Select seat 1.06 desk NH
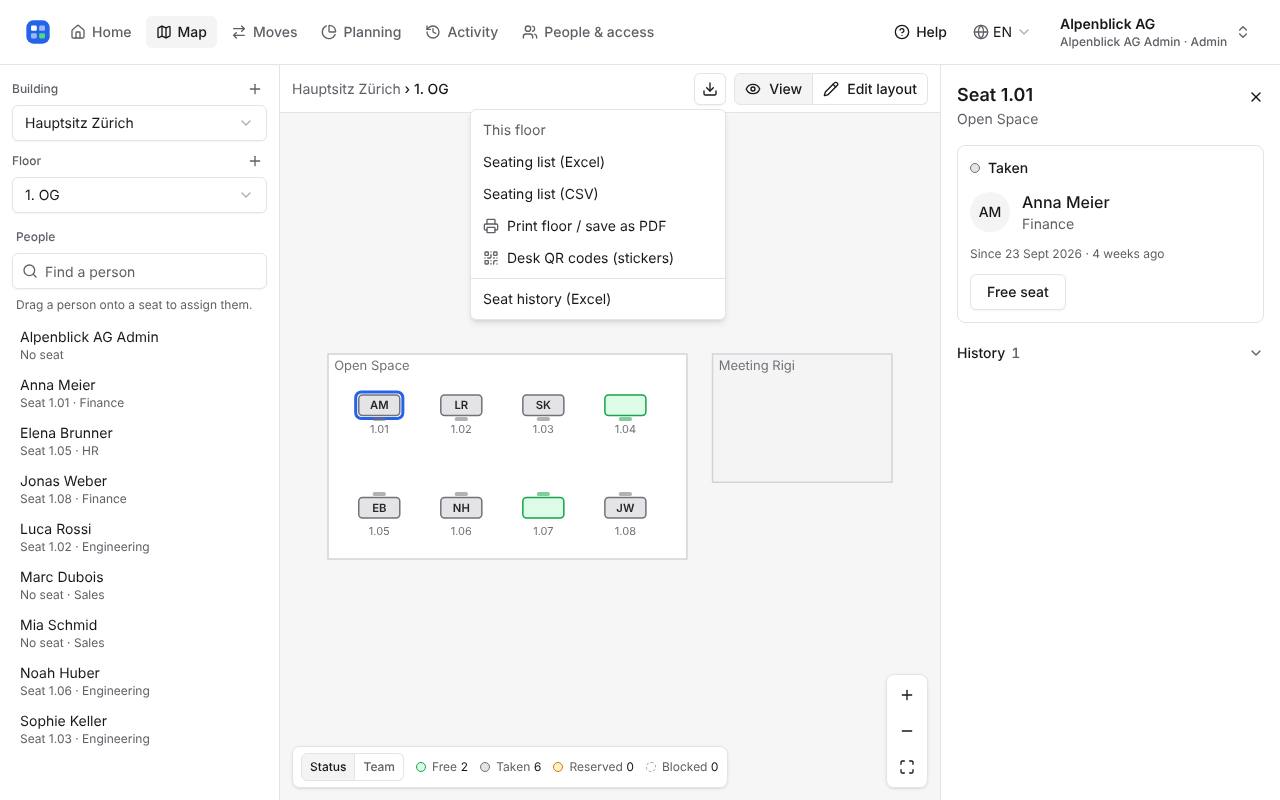Screen dimensions: 1280x800 point(461,508)
